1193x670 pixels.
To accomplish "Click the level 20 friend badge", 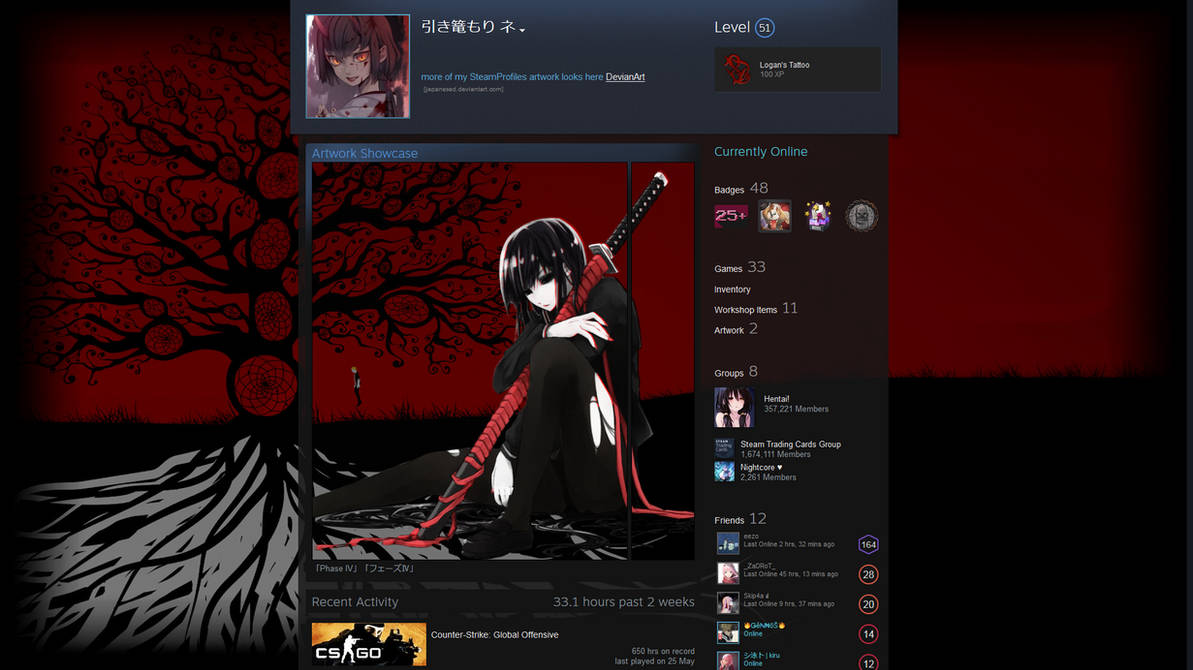I will coord(868,604).
